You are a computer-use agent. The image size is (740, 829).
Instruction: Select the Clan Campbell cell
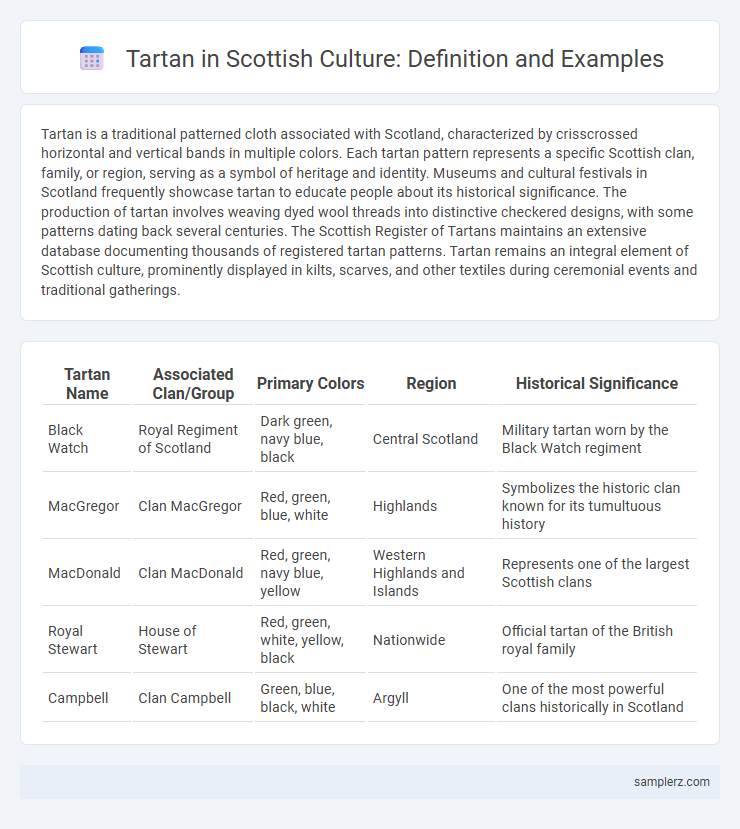(193, 698)
